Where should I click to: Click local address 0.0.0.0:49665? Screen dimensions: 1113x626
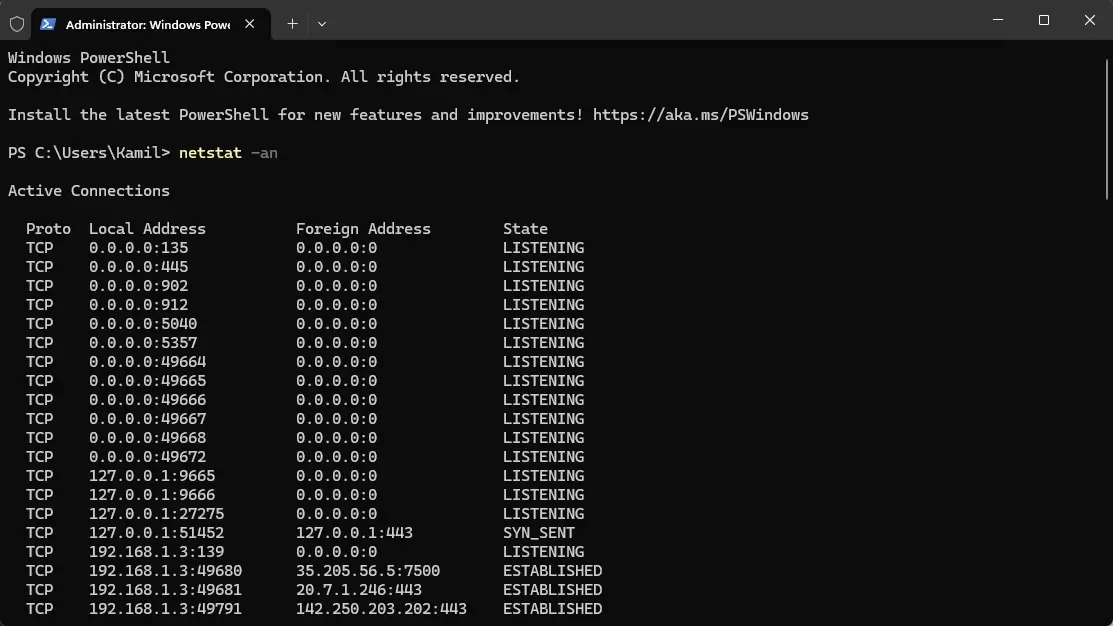tap(148, 381)
